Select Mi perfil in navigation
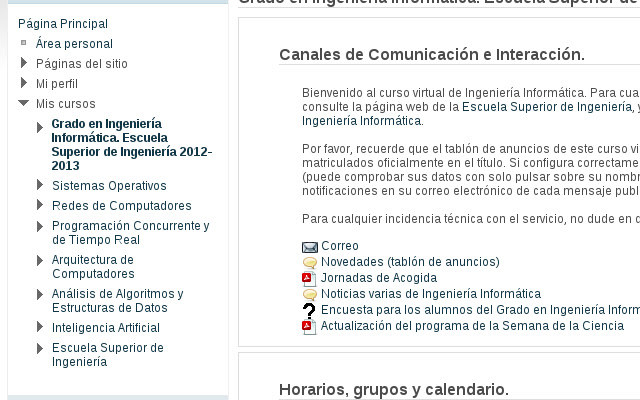 pos(57,84)
